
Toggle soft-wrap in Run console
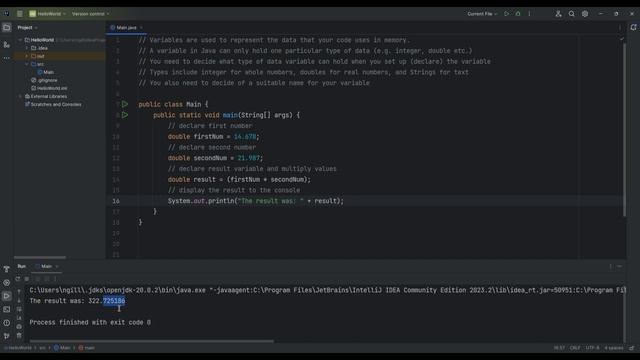click(x=19, y=309)
